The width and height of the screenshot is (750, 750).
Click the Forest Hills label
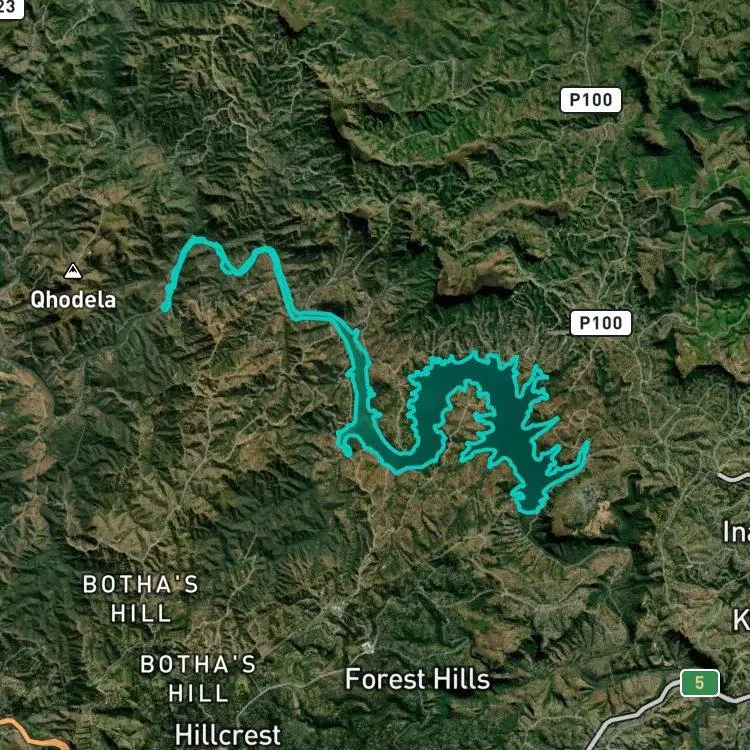coord(418,679)
